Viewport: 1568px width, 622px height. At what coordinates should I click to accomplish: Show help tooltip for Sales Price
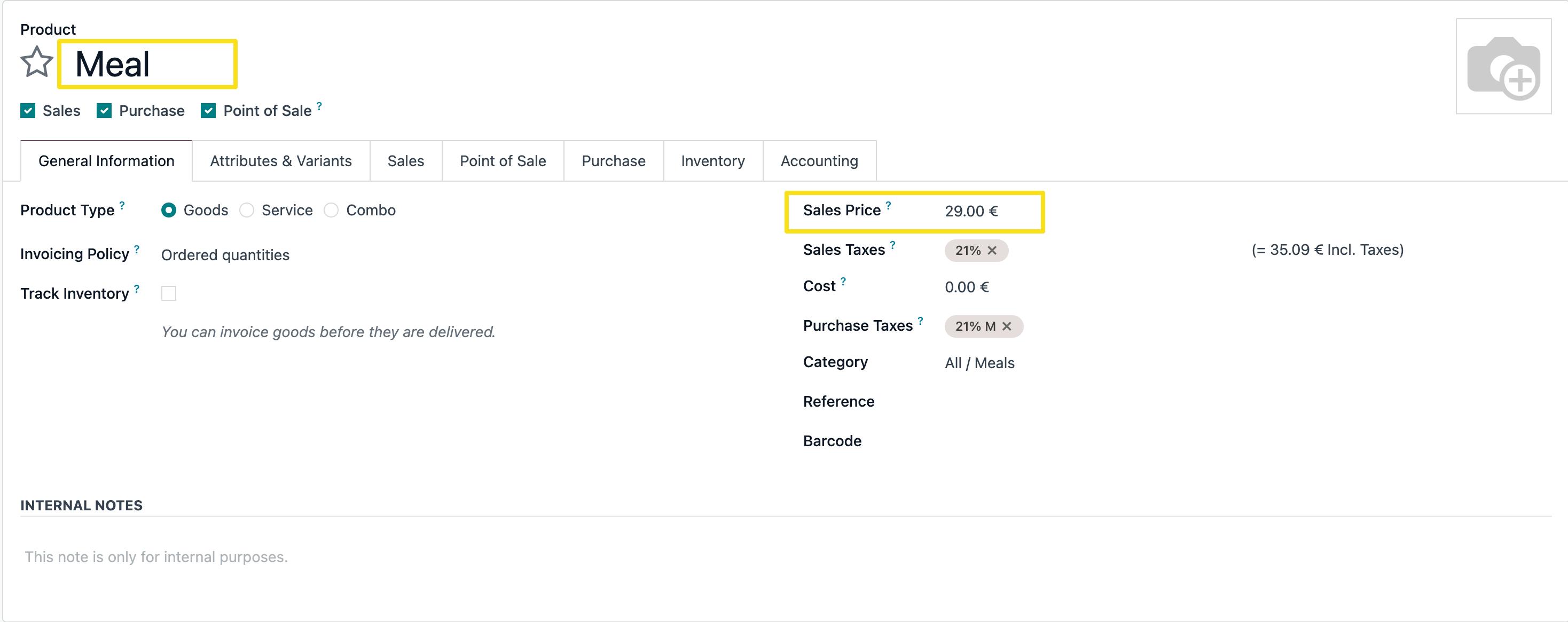click(x=888, y=205)
